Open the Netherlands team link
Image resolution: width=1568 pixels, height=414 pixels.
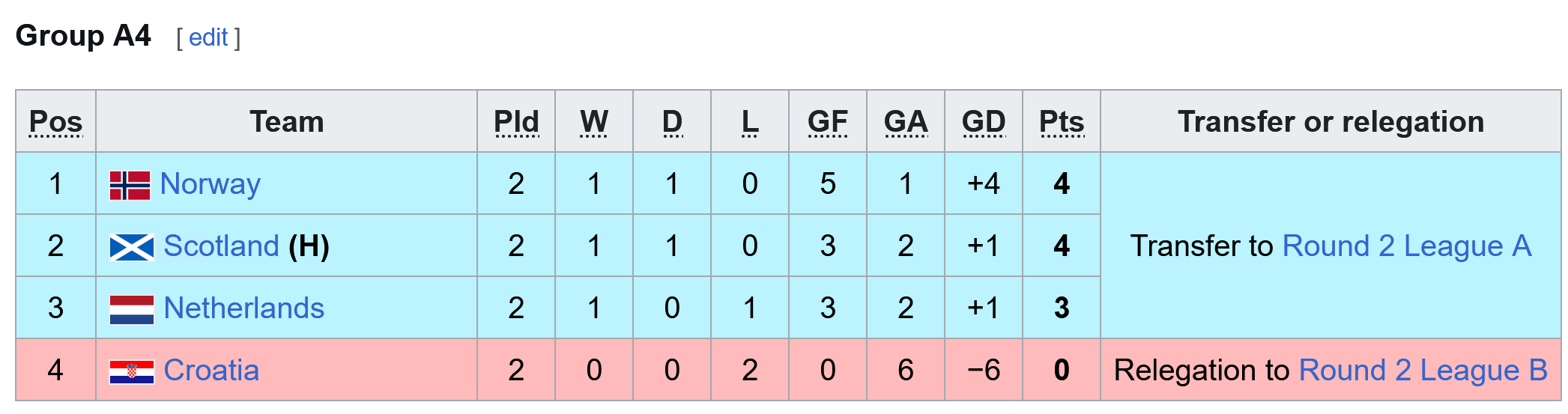243,308
